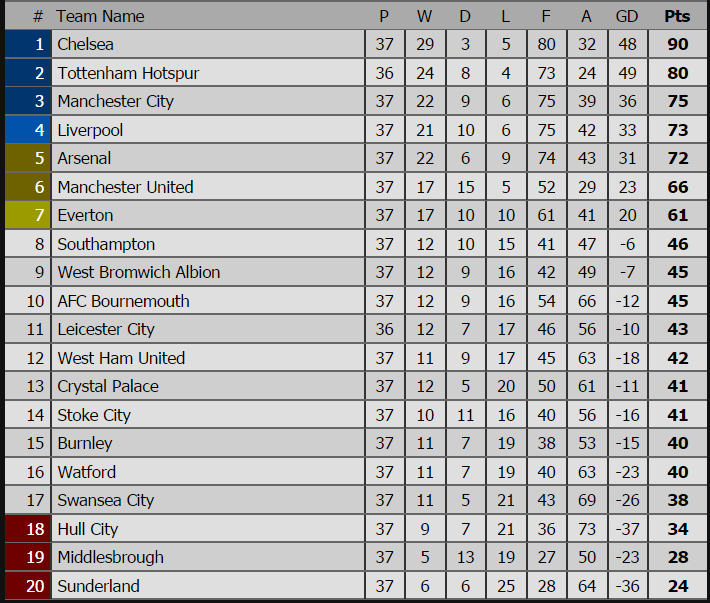Click Manchester United team name

[x=125, y=187]
